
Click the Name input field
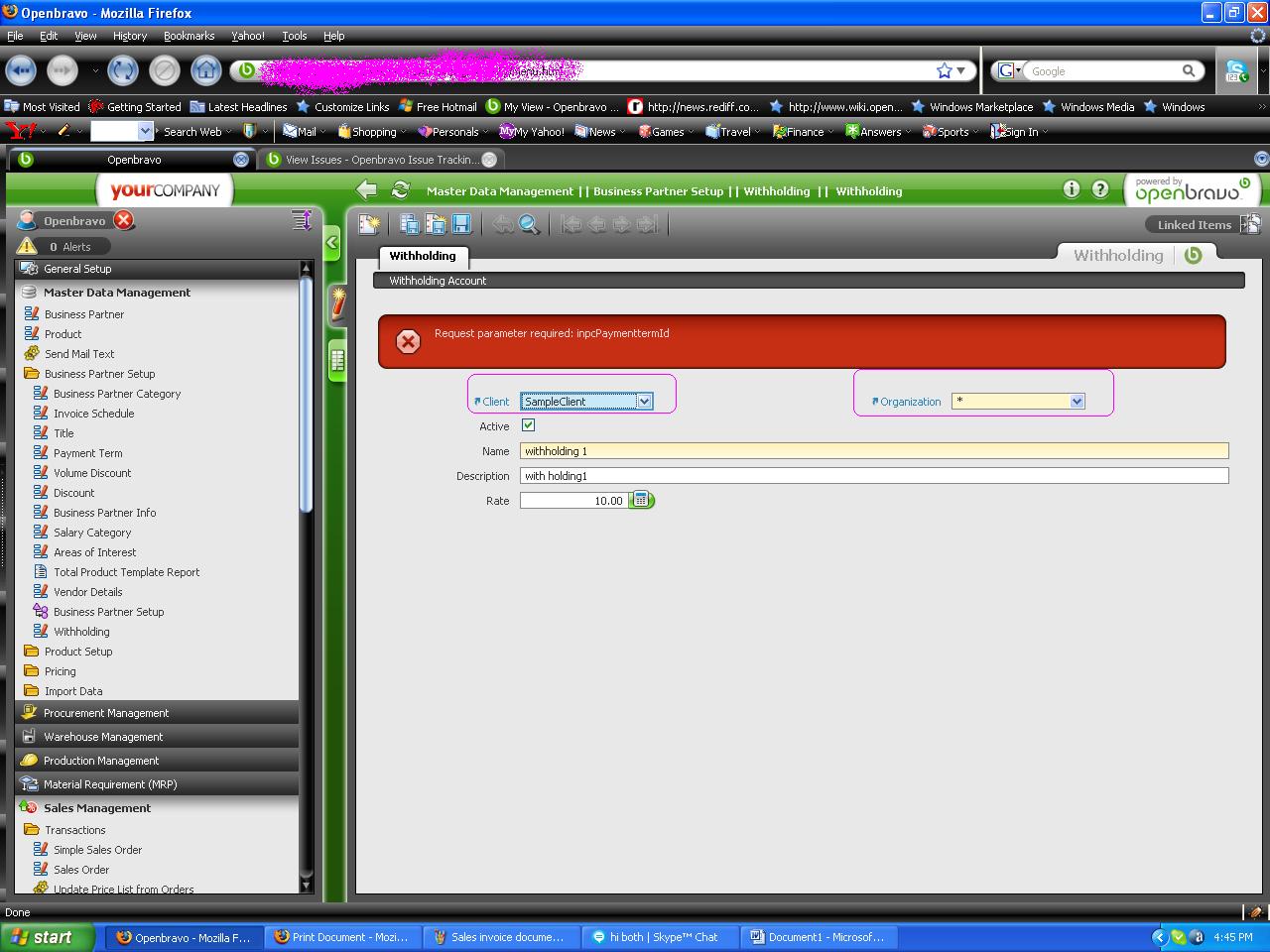(x=874, y=451)
